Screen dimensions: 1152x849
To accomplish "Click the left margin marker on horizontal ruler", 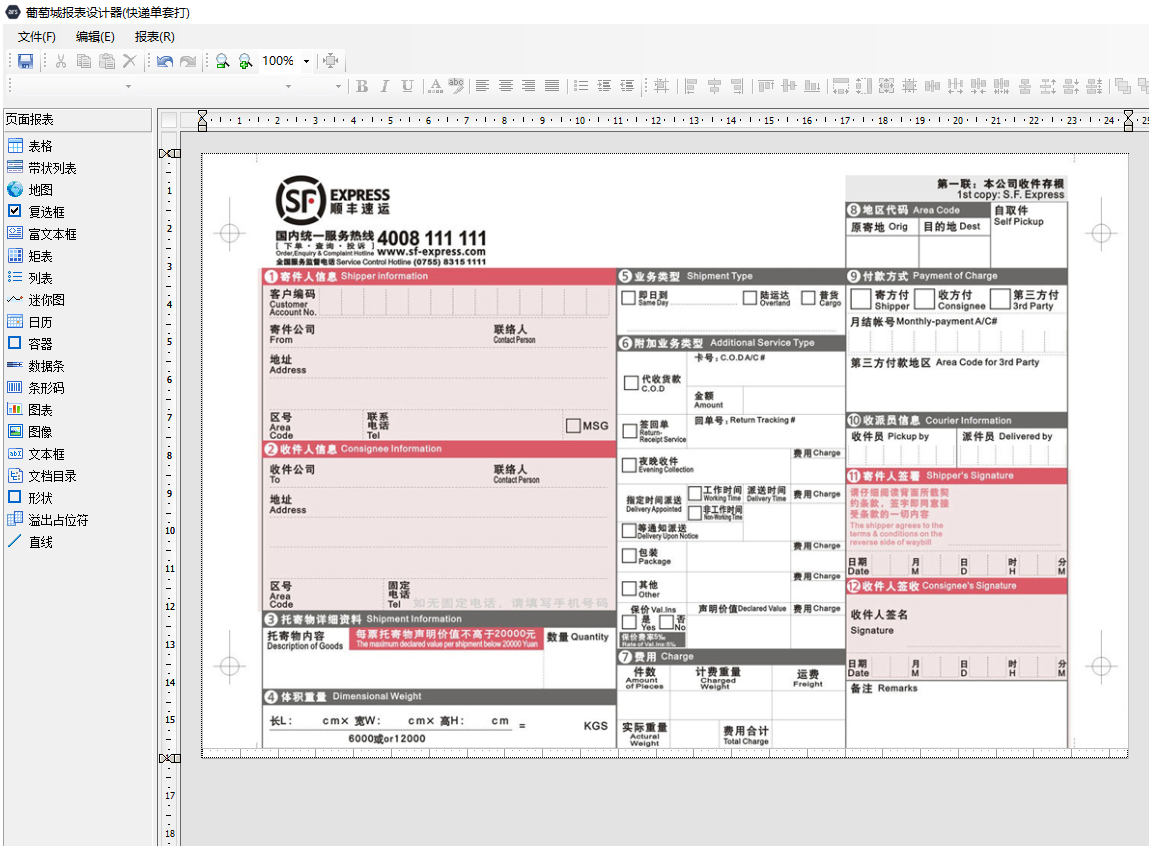I will pos(203,120).
